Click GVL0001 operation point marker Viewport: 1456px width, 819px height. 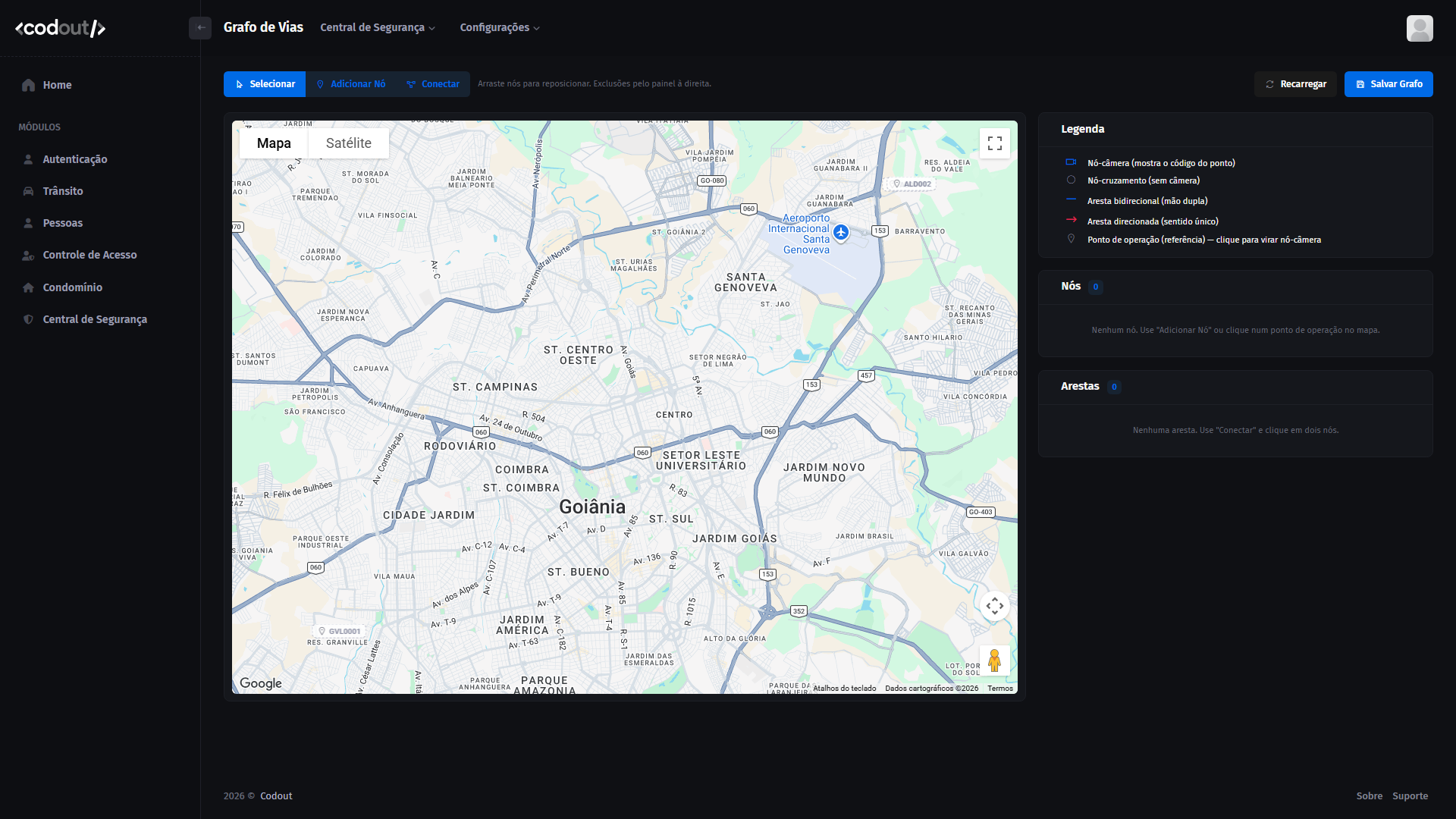tap(339, 631)
